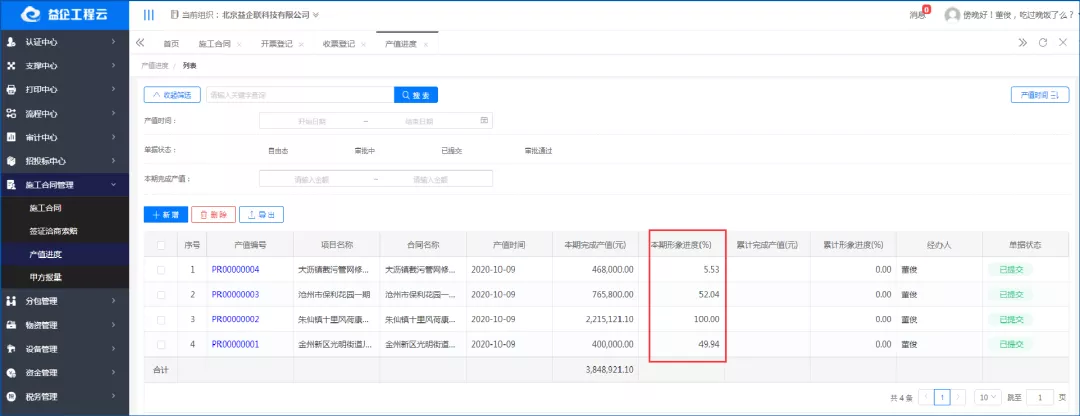Open the page size dropdown showing 10
The image size is (1080, 416).
[990, 397]
